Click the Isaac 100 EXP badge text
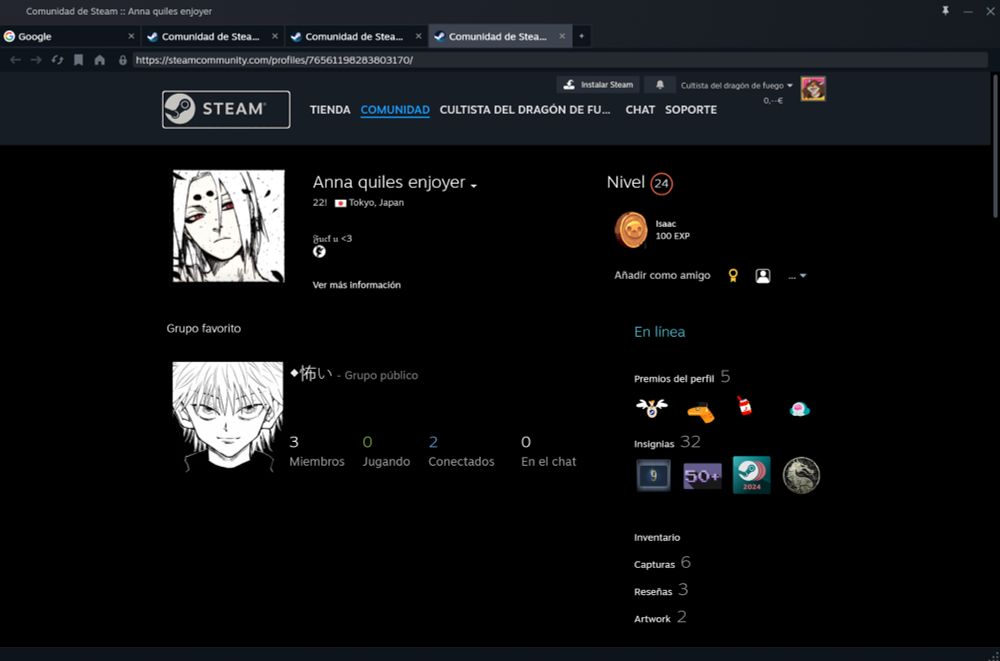The width and height of the screenshot is (1000, 661). coord(672,230)
